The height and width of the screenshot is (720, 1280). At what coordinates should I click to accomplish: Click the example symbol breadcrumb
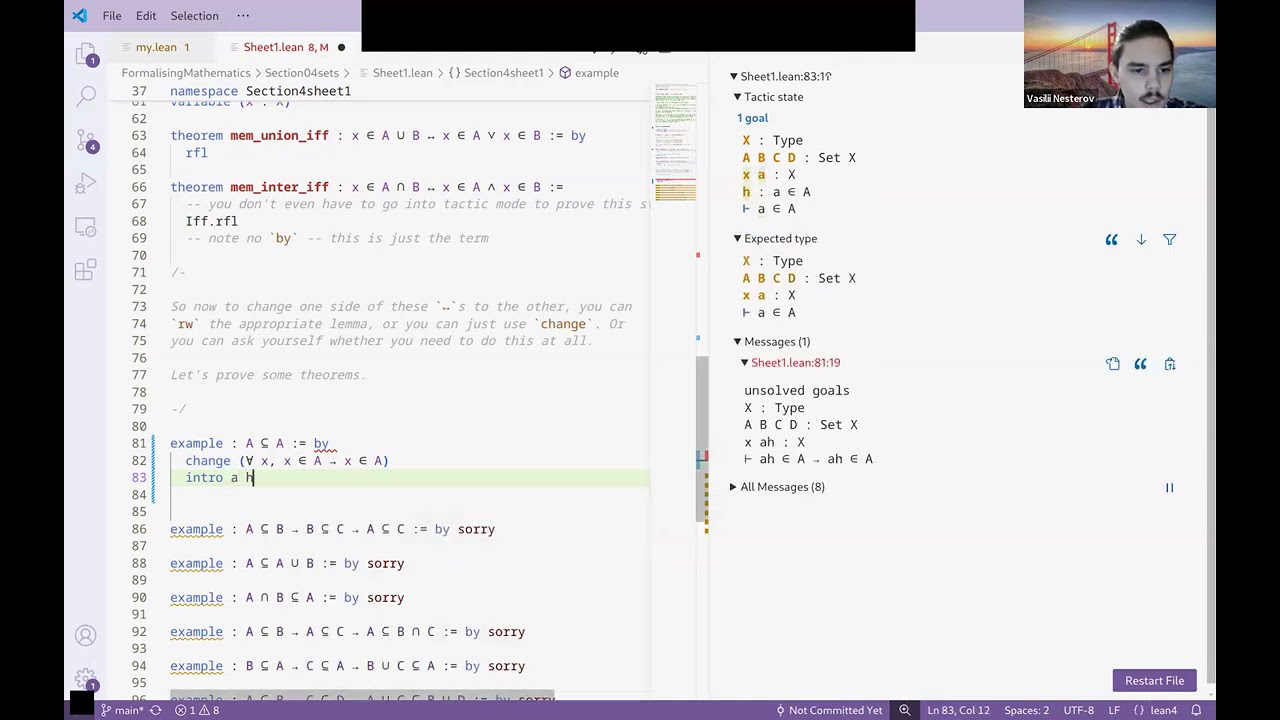(x=589, y=73)
